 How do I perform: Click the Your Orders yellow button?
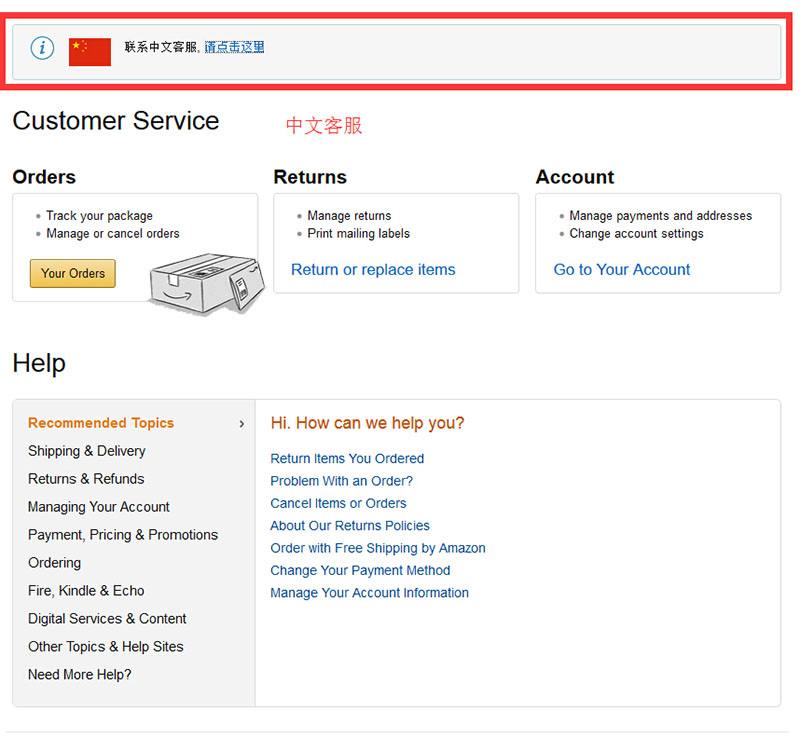point(72,274)
